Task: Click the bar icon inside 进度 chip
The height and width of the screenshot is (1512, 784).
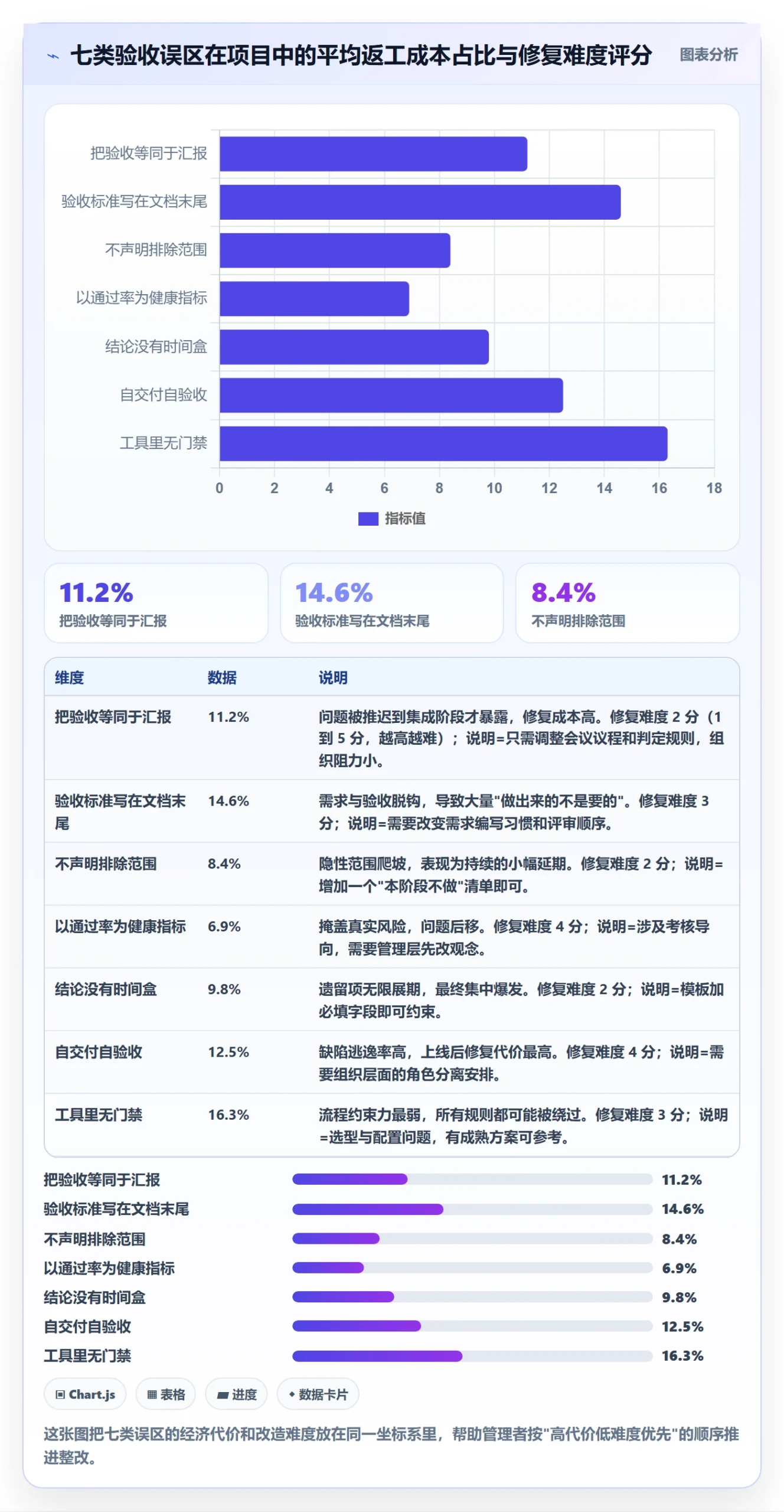Action: [223, 1395]
